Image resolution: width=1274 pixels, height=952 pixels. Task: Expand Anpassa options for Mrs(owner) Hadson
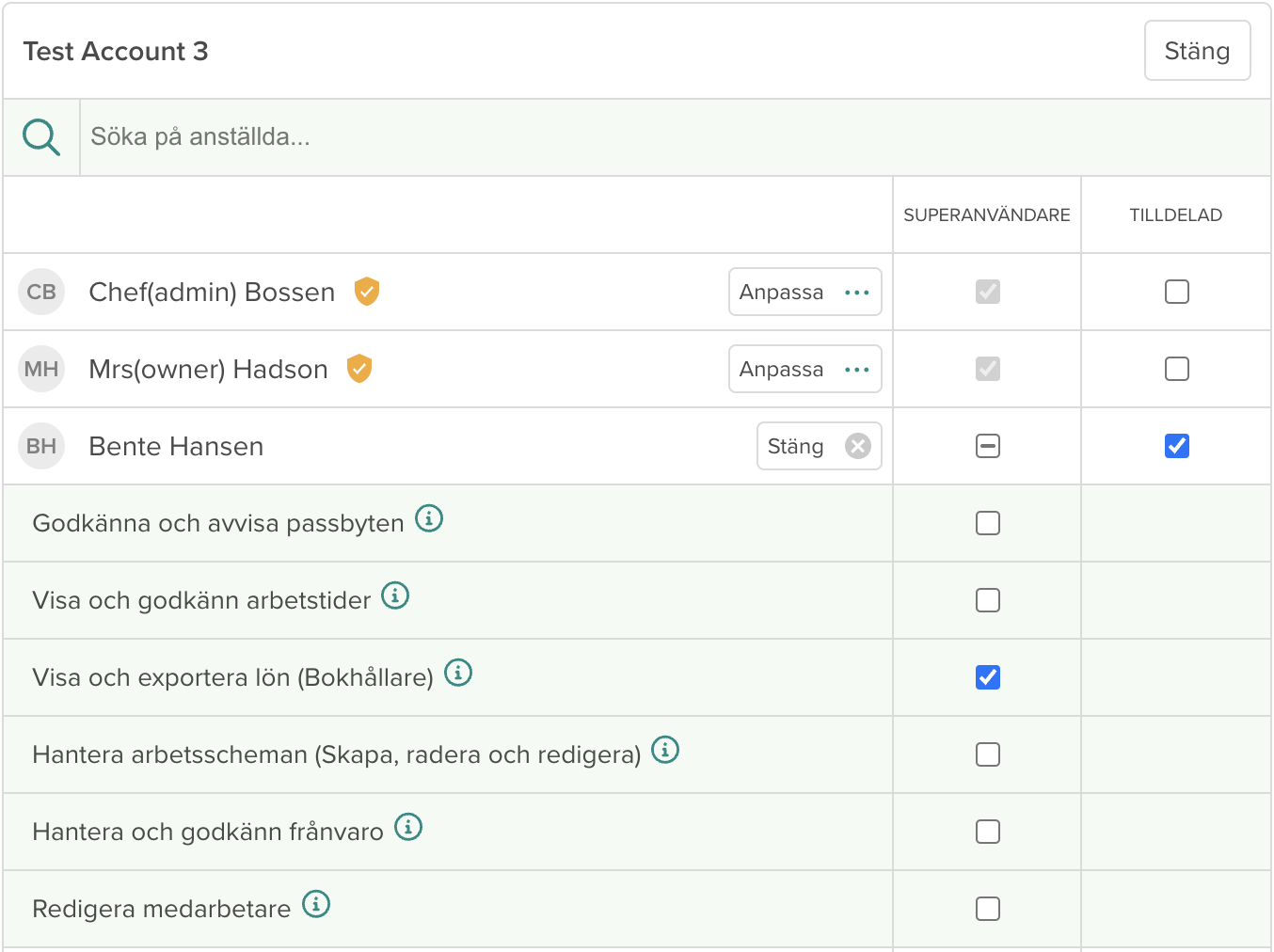click(804, 369)
